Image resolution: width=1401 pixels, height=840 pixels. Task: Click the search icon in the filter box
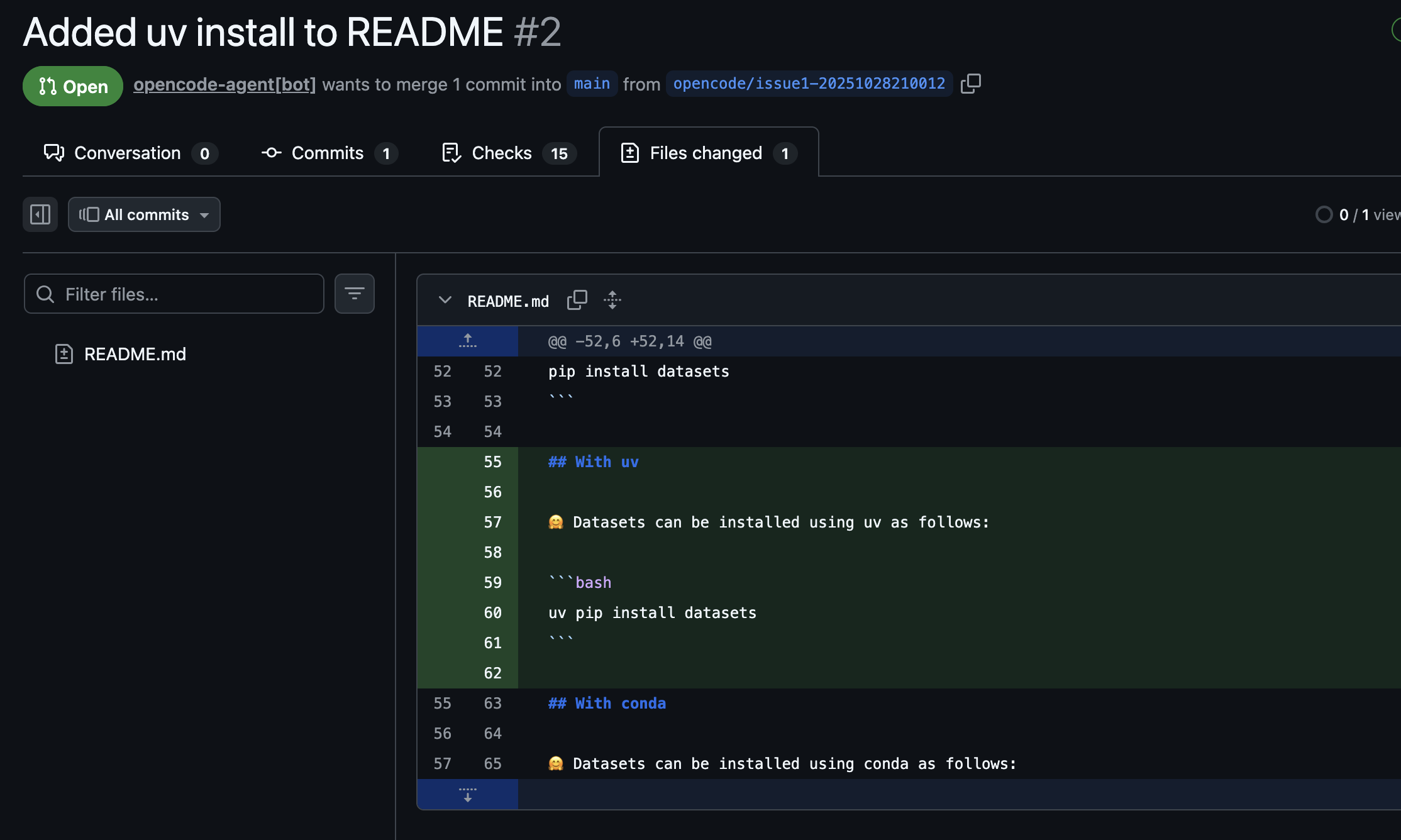point(45,294)
